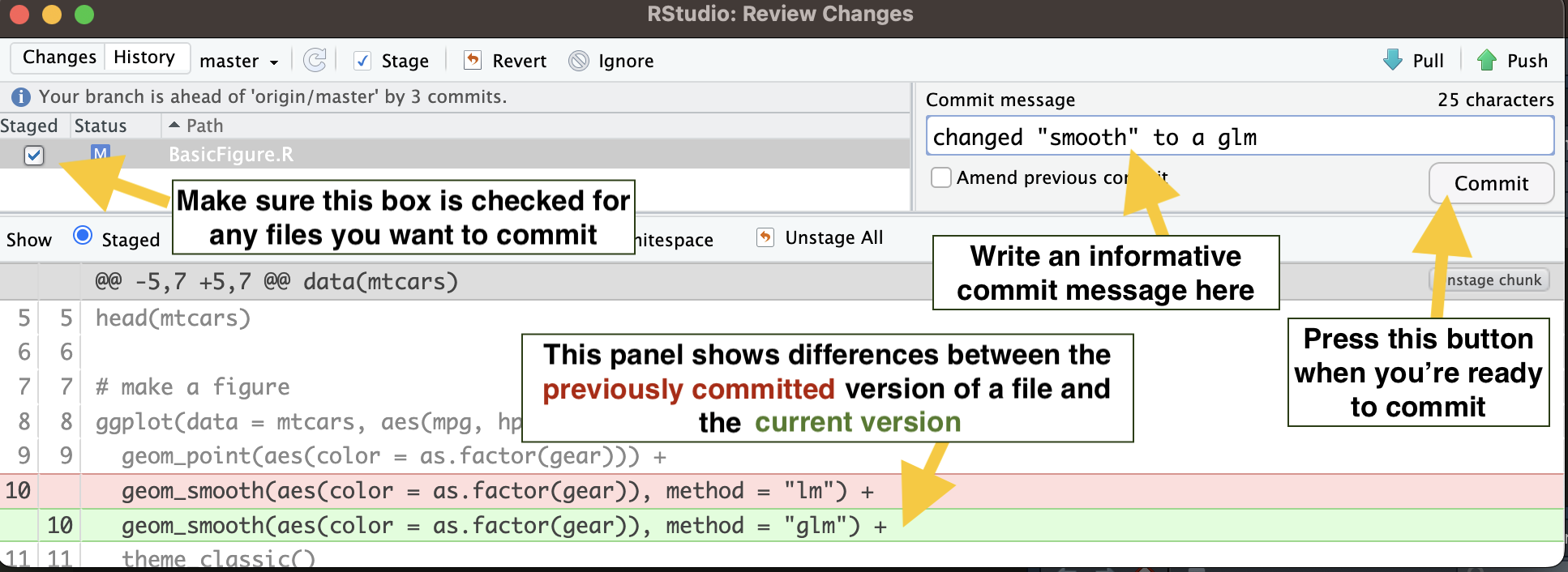1568x572 pixels.
Task: Click the modified status M icon
Action: (x=101, y=153)
